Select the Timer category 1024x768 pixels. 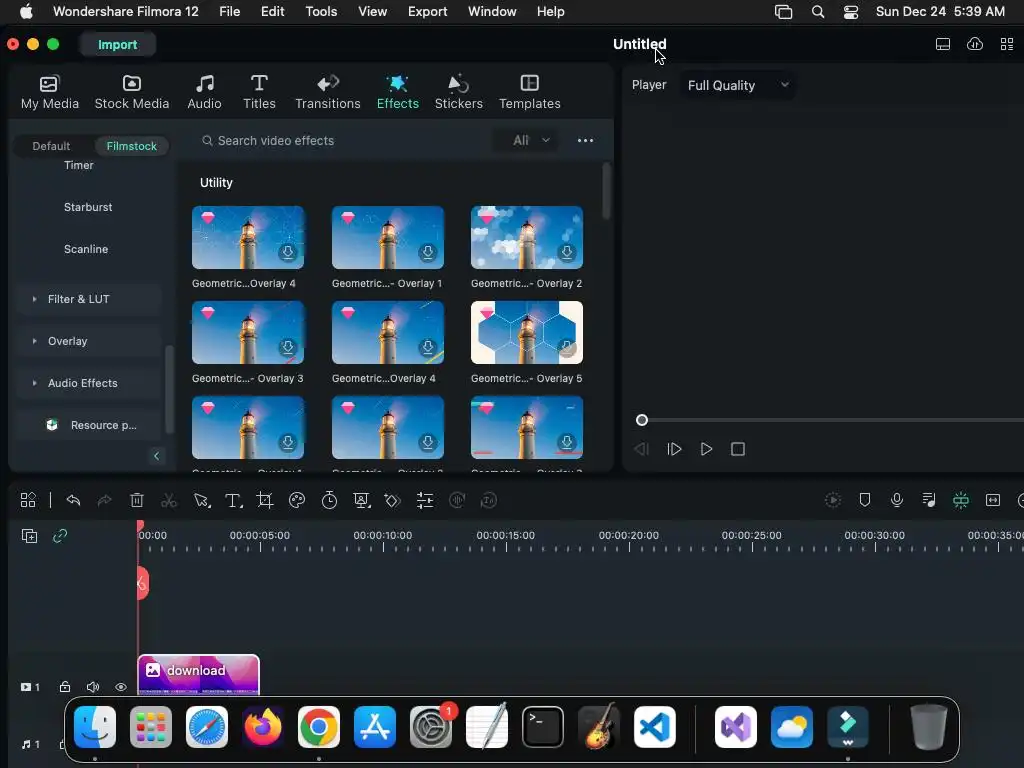78,165
